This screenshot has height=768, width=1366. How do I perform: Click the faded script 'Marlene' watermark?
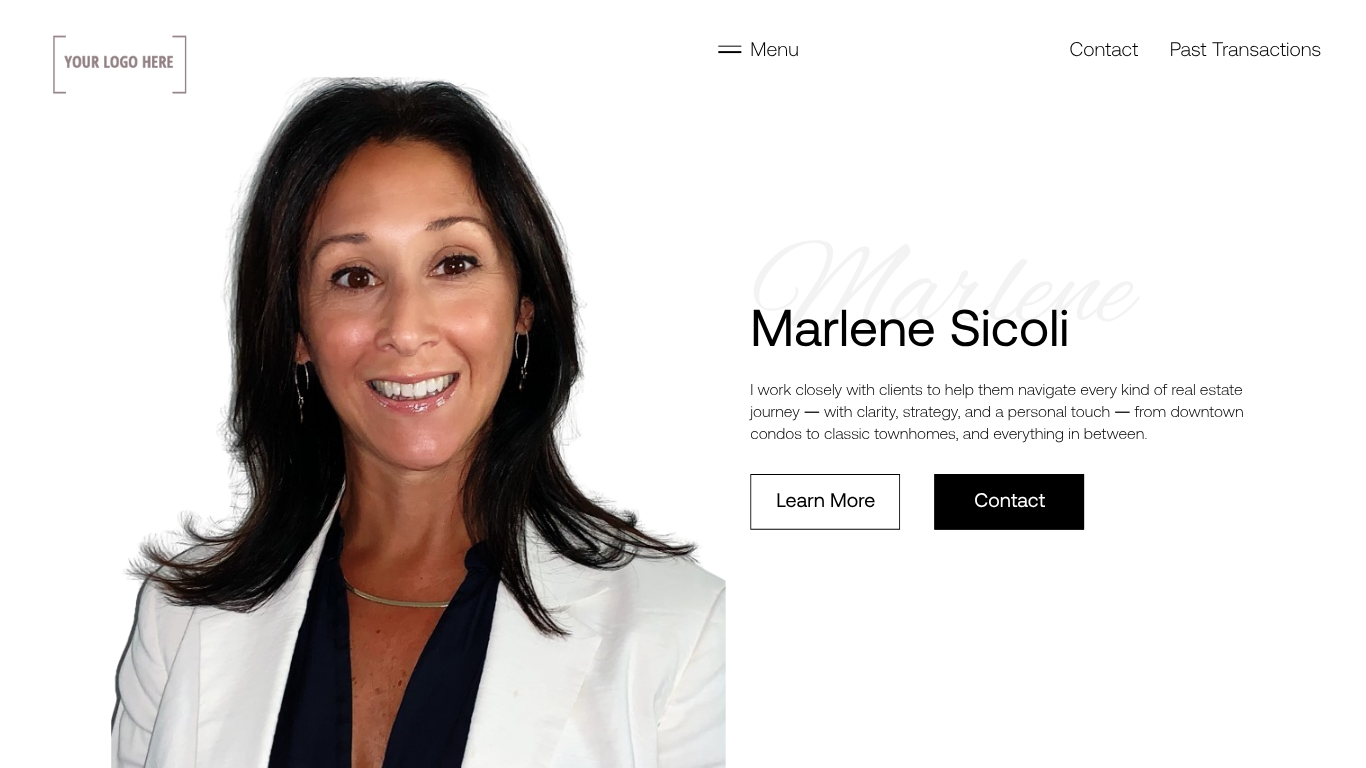tap(944, 280)
